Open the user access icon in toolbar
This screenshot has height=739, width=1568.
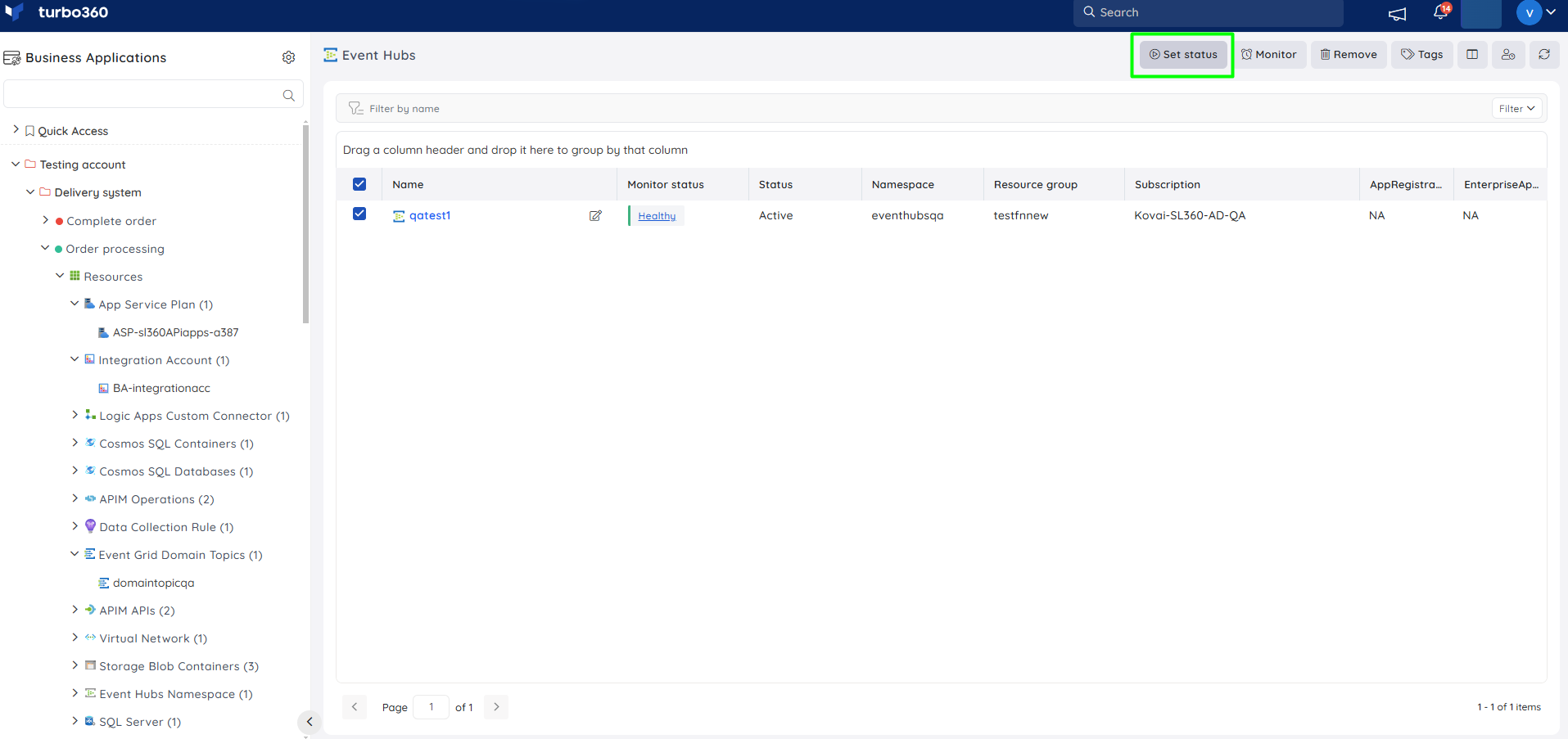pos(1508,55)
